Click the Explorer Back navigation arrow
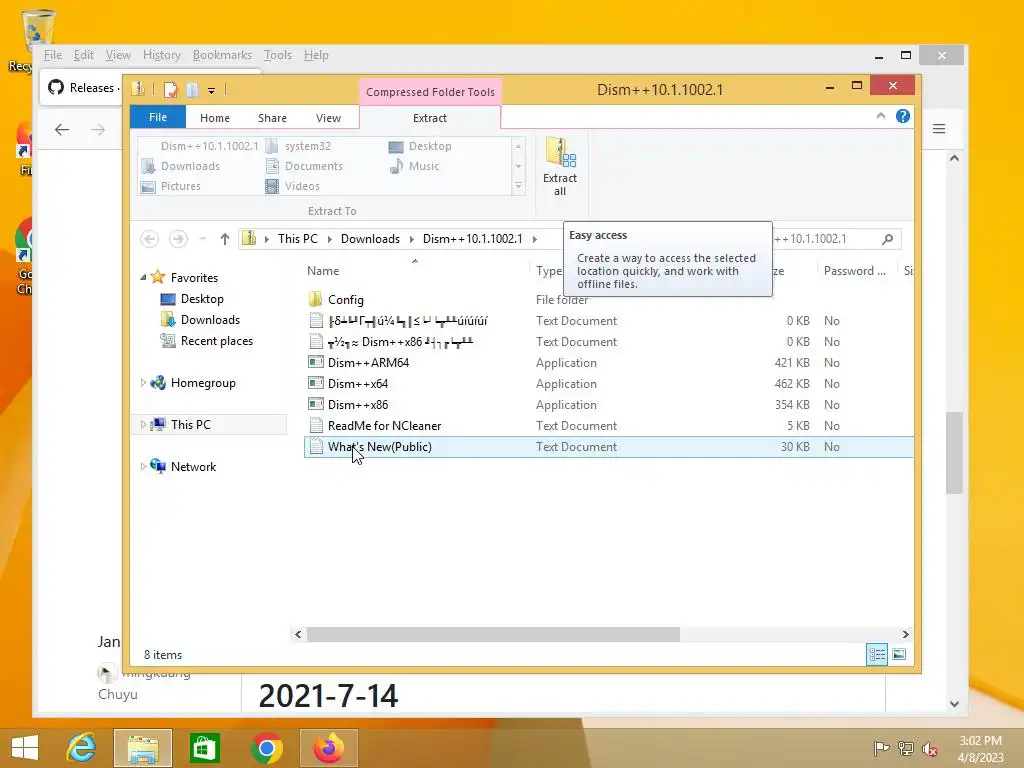Screen dimensions: 1024x768 pyautogui.click(x=150, y=239)
